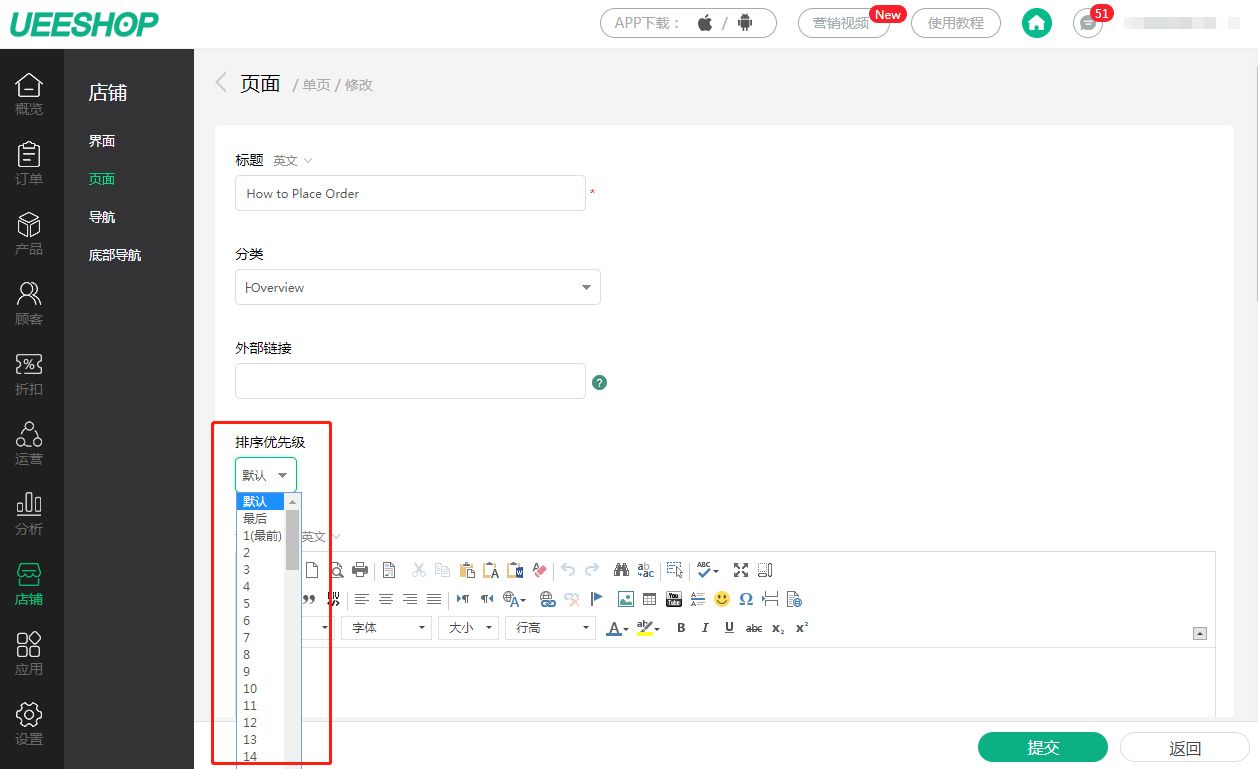Select 1(最前) in priority list
Screen dimensions: 1258x769
(x=261, y=536)
